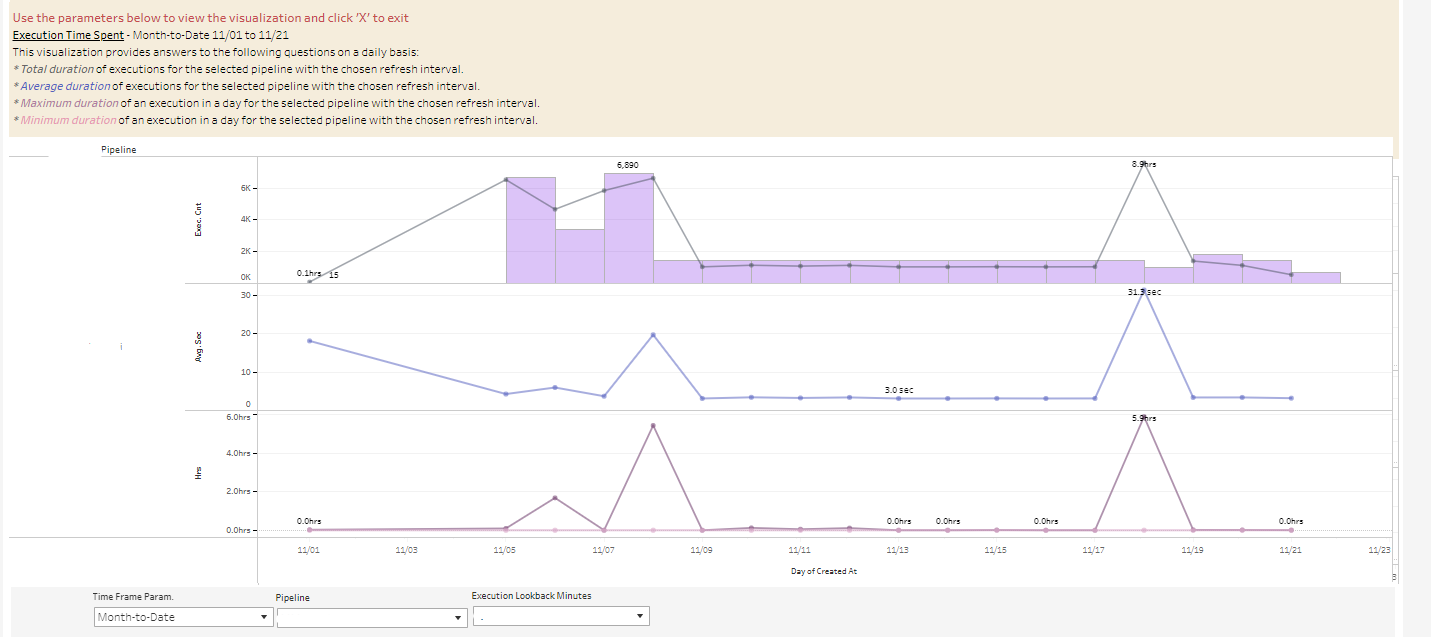Click the 11/07 date tick label
Screen dimensions: 1431x637
[x=603, y=550]
